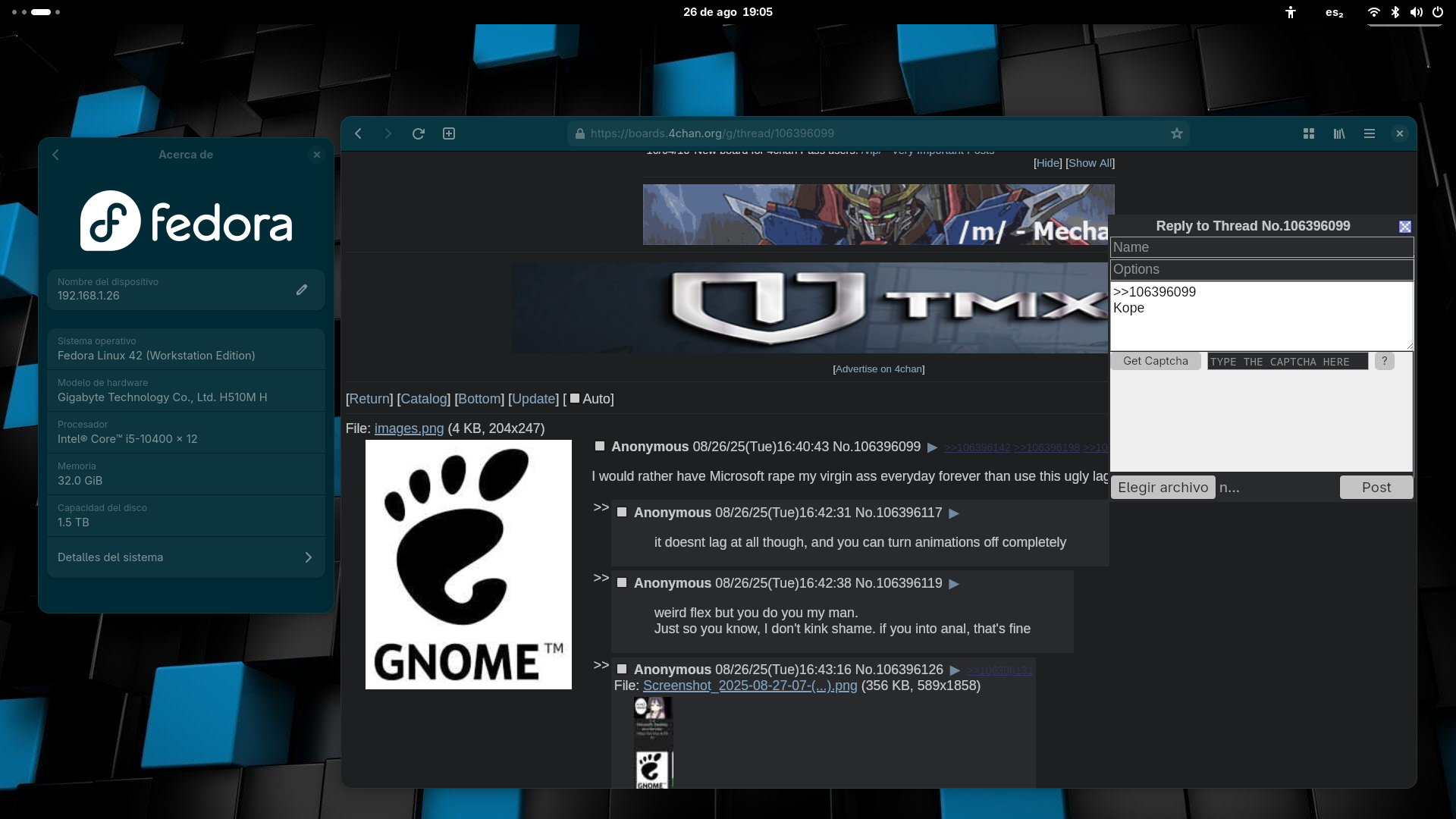Click the Name field in reply form
Viewport: 1456px width, 819px height.
coord(1261,247)
